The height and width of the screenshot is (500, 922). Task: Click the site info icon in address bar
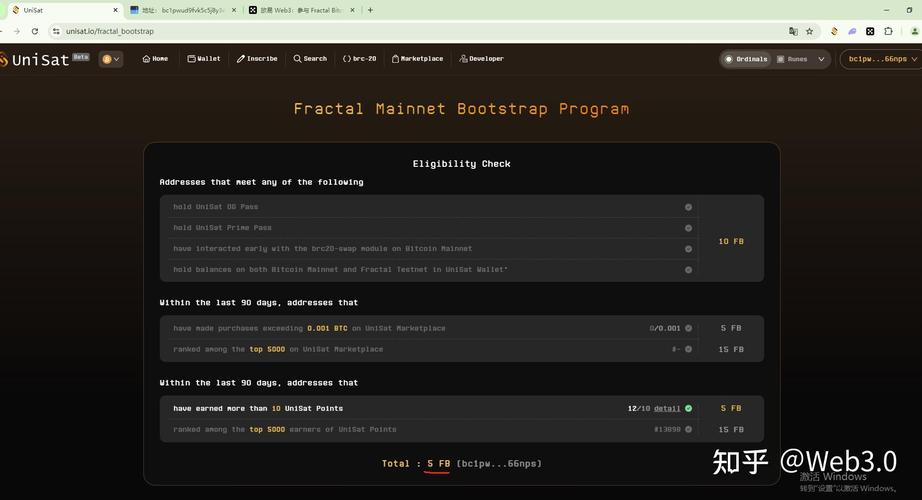tap(56, 31)
